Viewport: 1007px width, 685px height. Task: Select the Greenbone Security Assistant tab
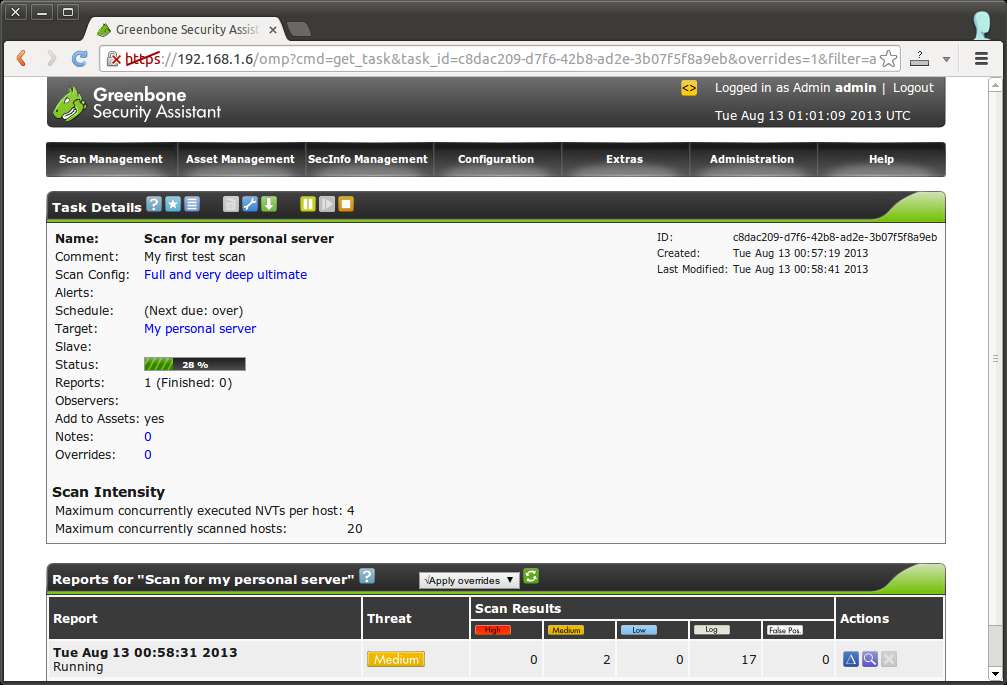pos(186,30)
